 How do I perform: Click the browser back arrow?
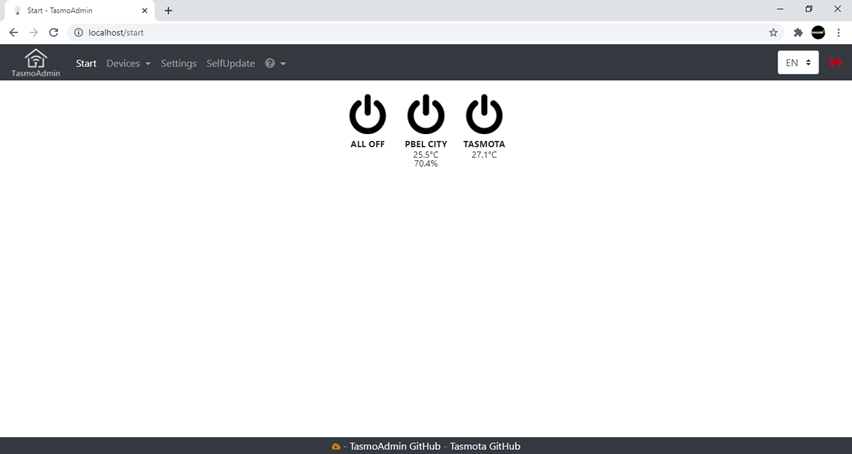click(x=14, y=33)
